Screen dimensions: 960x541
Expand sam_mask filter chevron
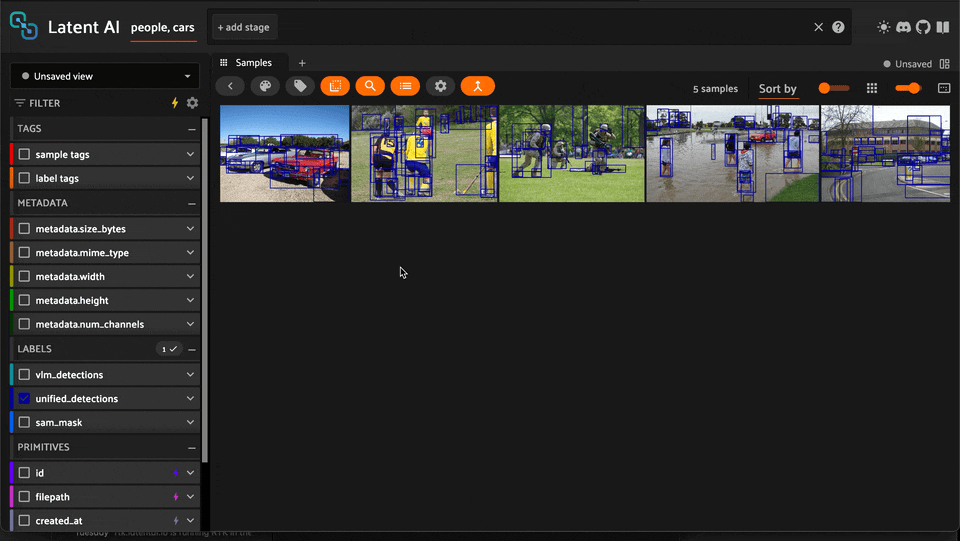190,422
